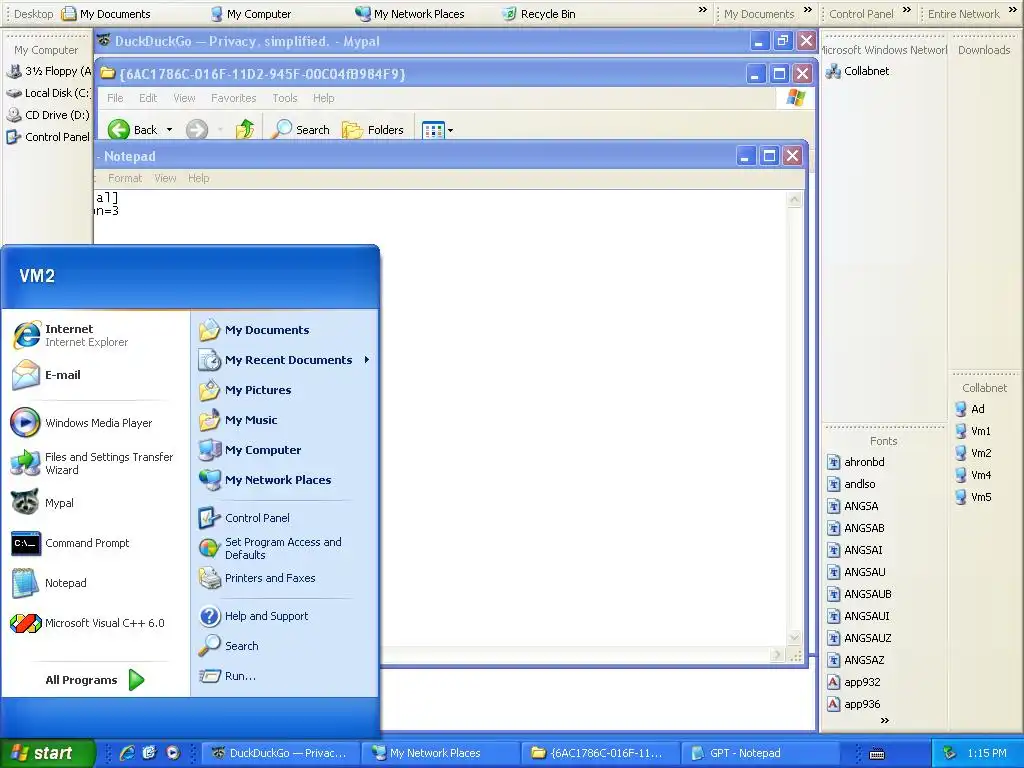This screenshot has width=1024, height=768.
Task: Open Ad computer in Collabnet toolbar
Action: (x=970, y=409)
